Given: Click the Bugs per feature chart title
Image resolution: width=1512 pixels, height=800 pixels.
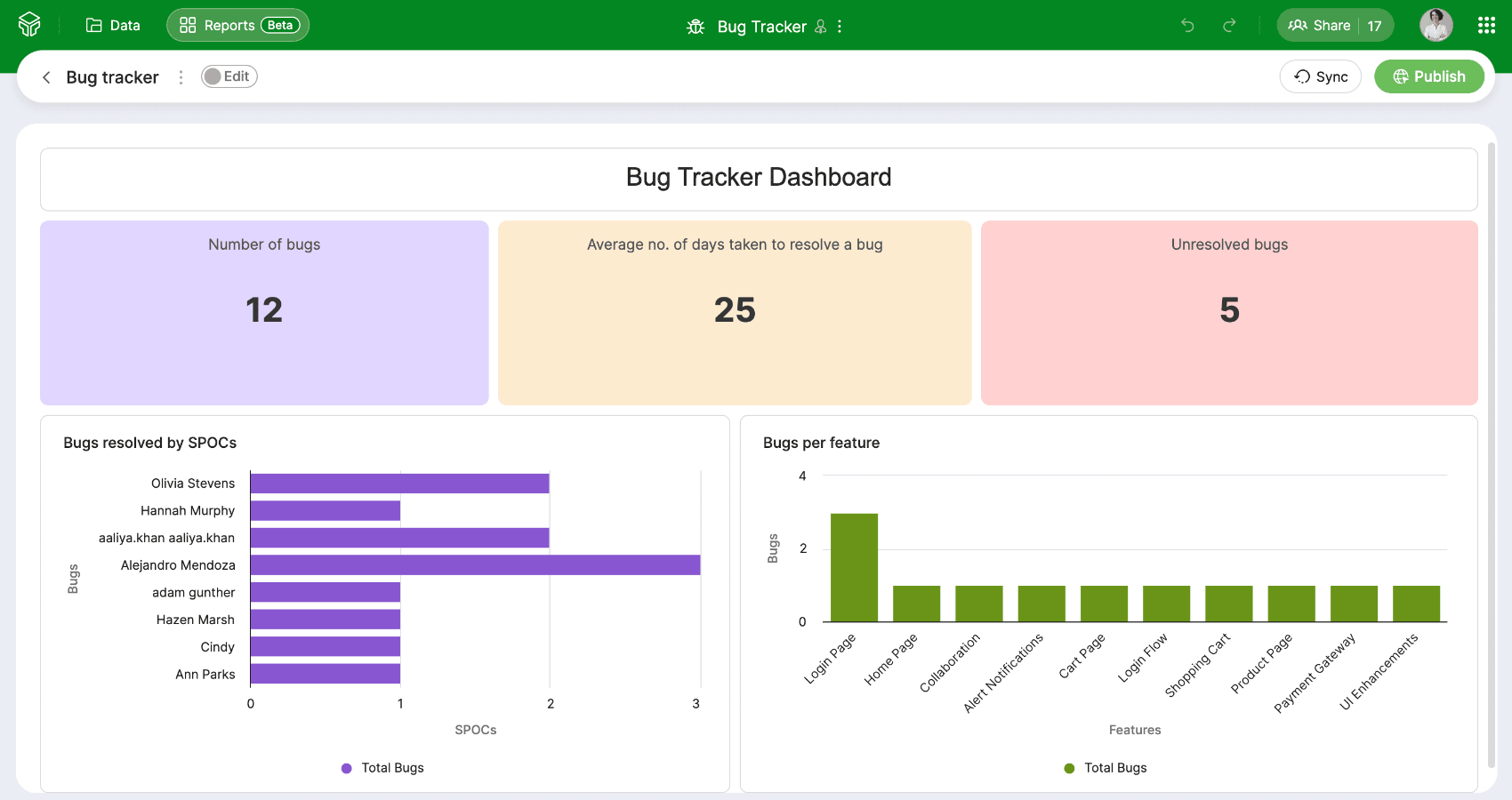Looking at the screenshot, I should [822, 443].
